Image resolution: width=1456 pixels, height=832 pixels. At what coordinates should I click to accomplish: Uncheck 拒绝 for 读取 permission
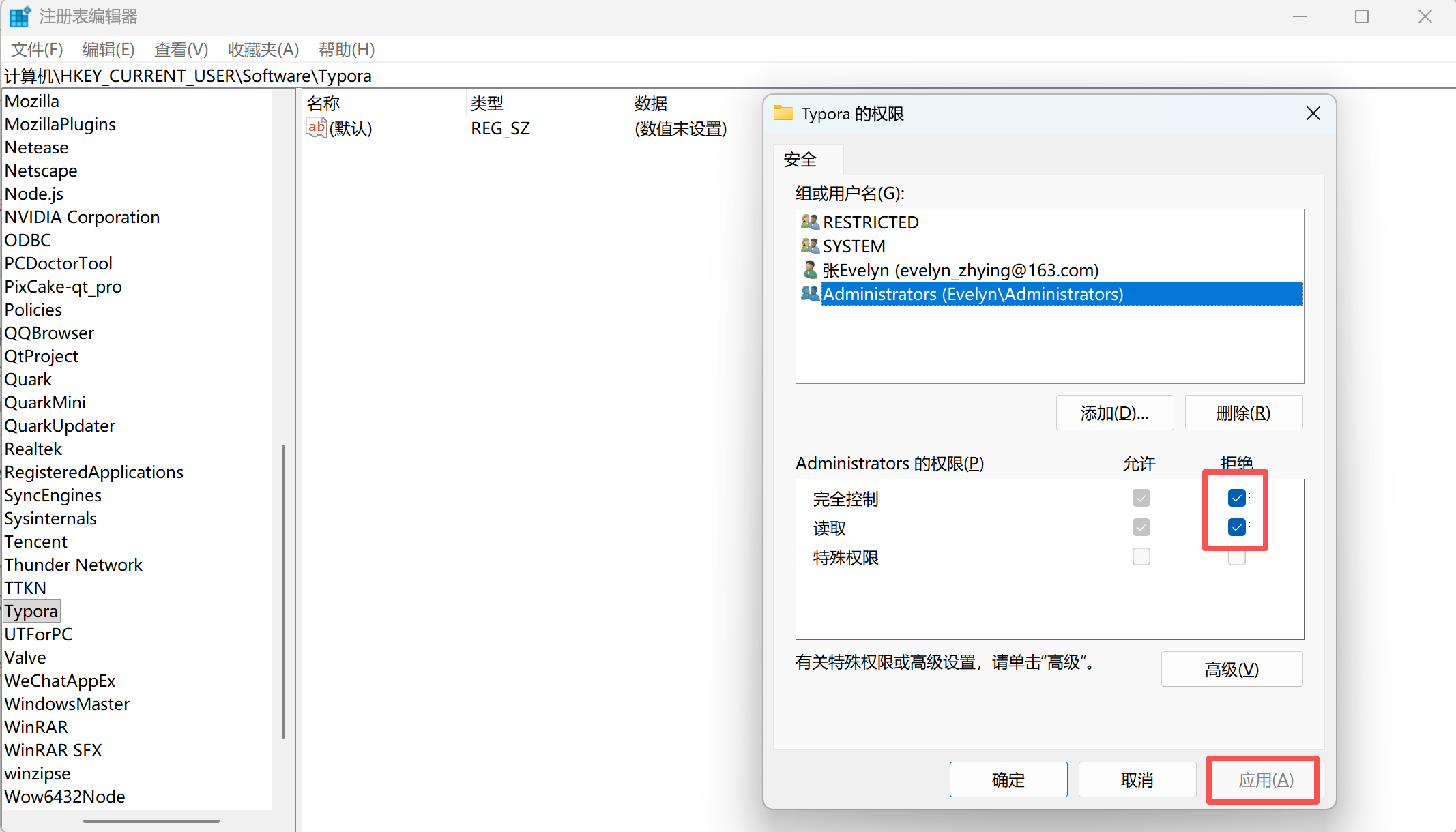[x=1237, y=526]
